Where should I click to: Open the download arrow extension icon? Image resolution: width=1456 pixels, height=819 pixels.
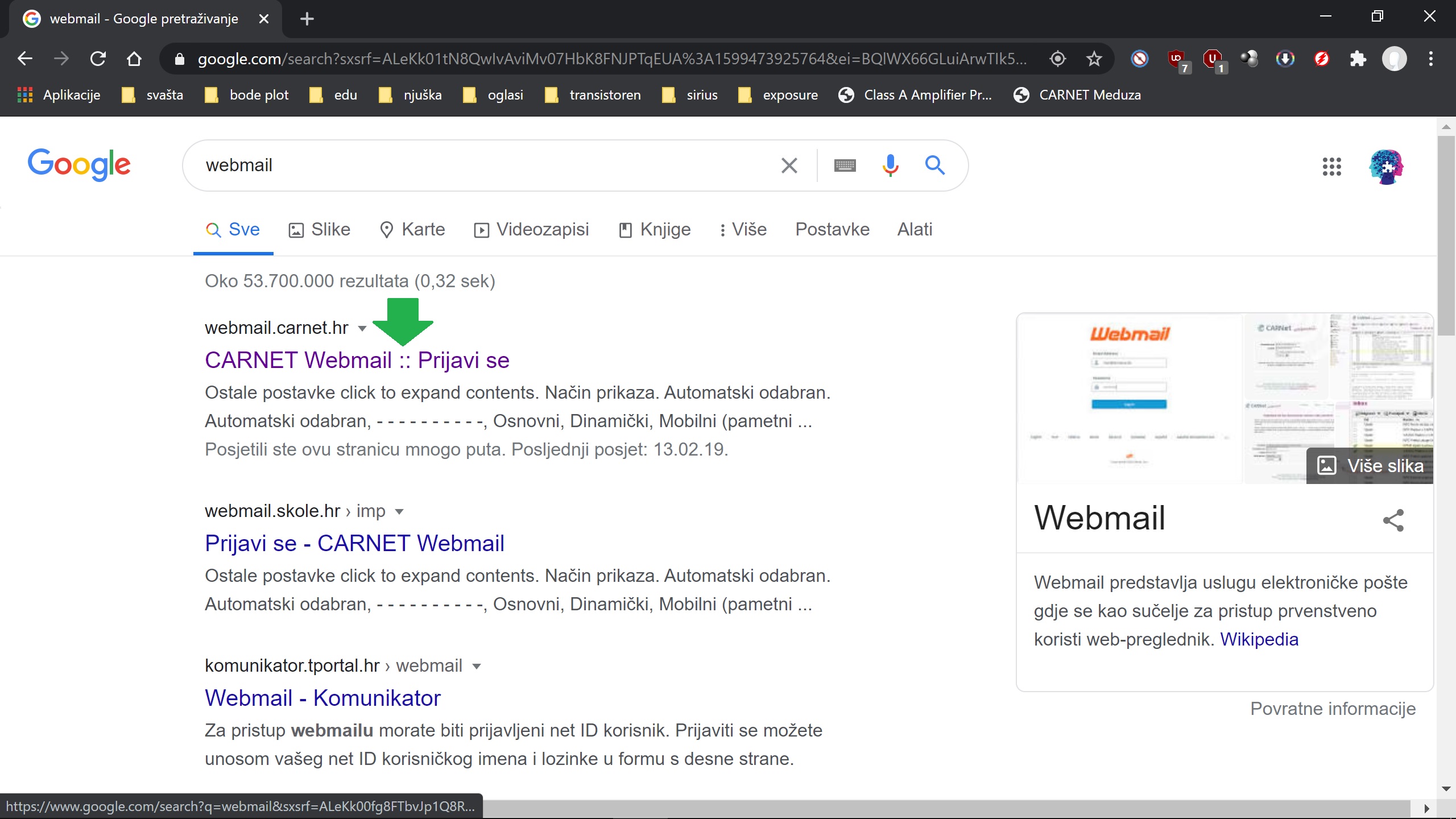coord(1285,59)
